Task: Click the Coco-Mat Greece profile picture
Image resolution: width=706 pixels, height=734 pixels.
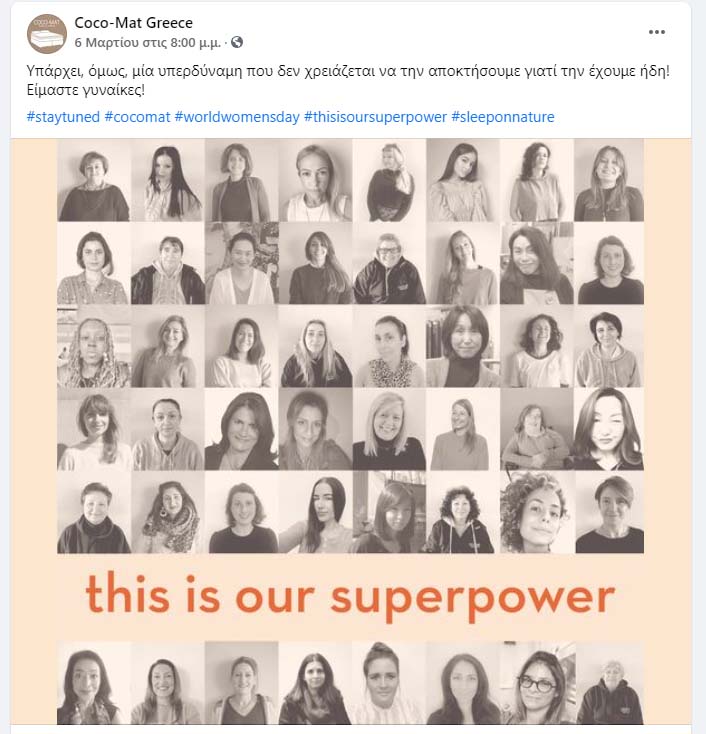Action: (47, 33)
